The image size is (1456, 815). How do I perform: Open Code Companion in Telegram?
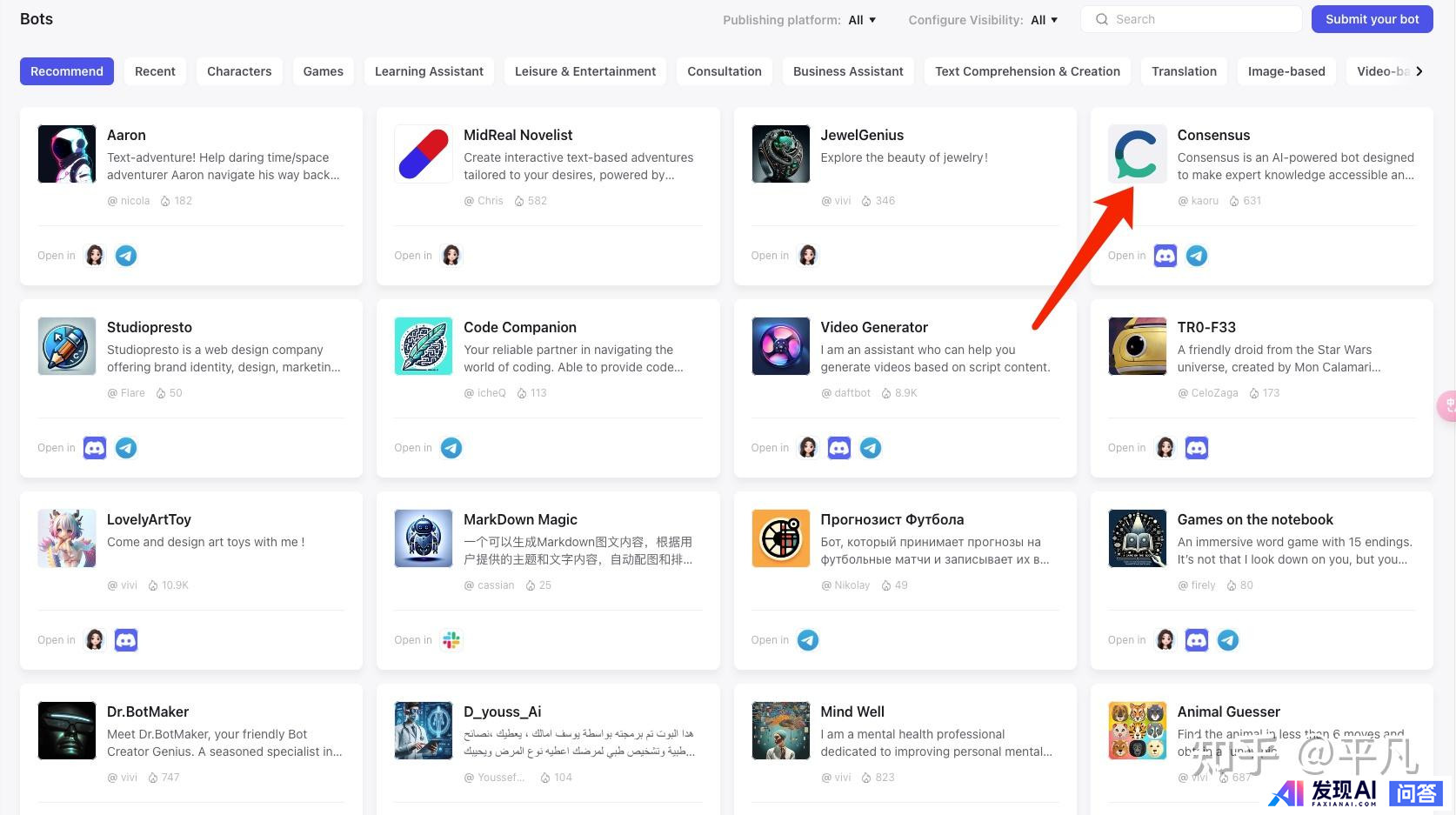(451, 448)
